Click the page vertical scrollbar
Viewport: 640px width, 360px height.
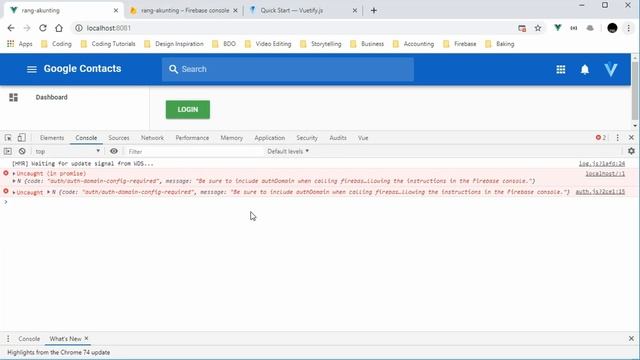coord(635,92)
